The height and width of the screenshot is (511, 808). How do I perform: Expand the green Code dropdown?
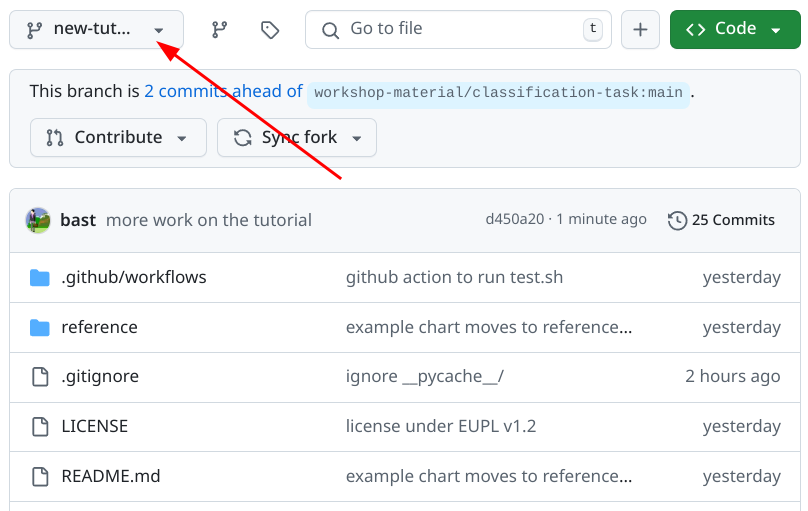[x=735, y=30]
